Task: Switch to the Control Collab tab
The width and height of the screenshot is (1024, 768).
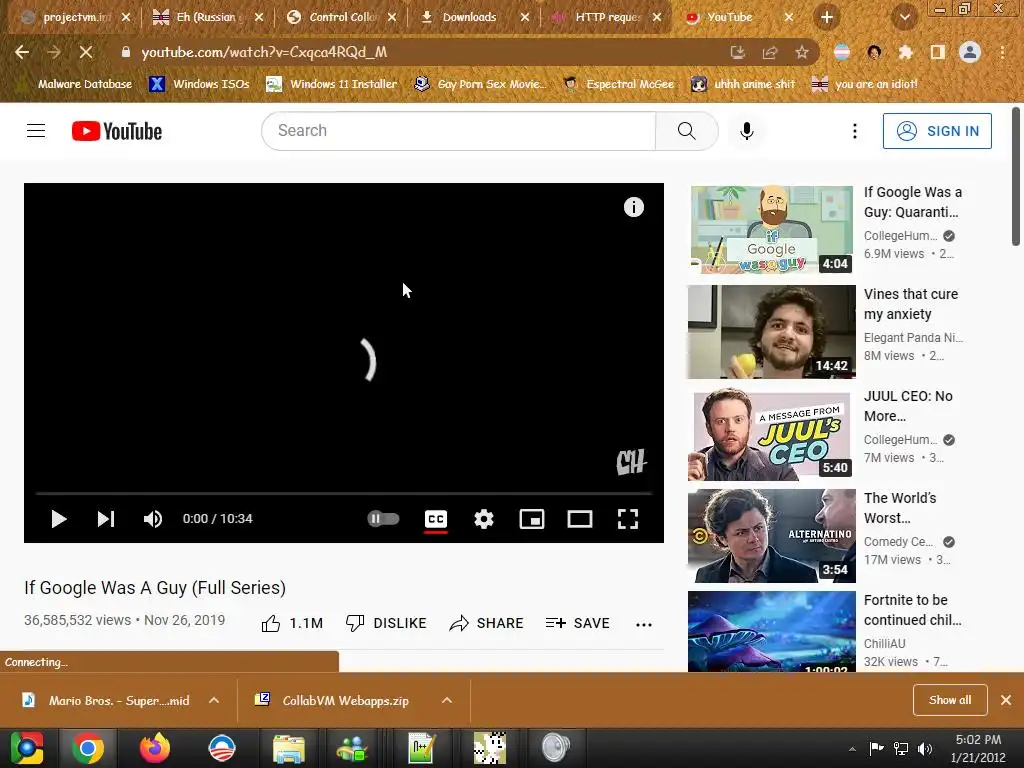Action: coord(342,17)
